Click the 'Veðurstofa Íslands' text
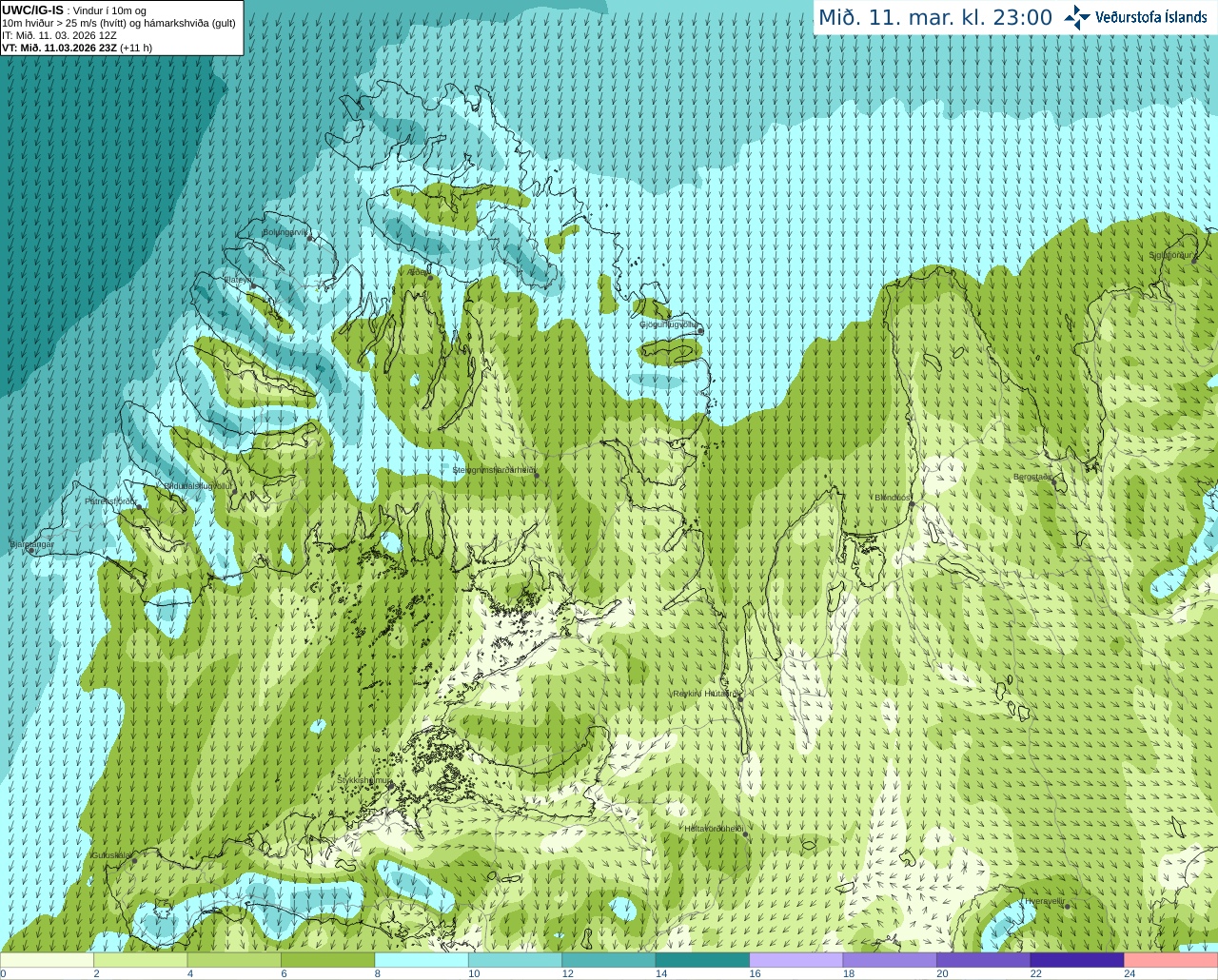 [1150, 17]
